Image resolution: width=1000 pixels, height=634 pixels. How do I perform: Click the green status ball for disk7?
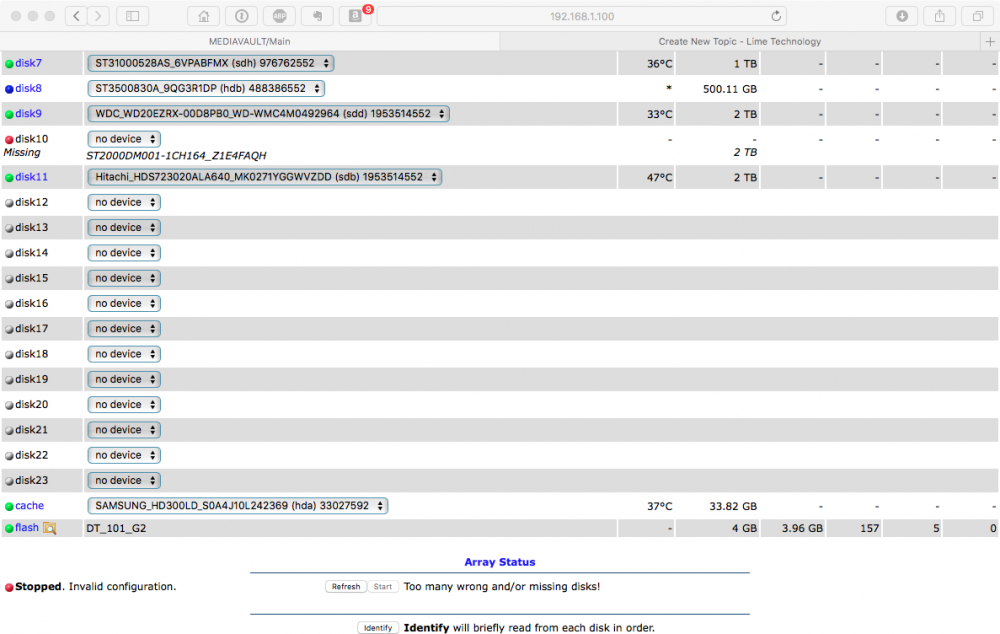(9, 64)
